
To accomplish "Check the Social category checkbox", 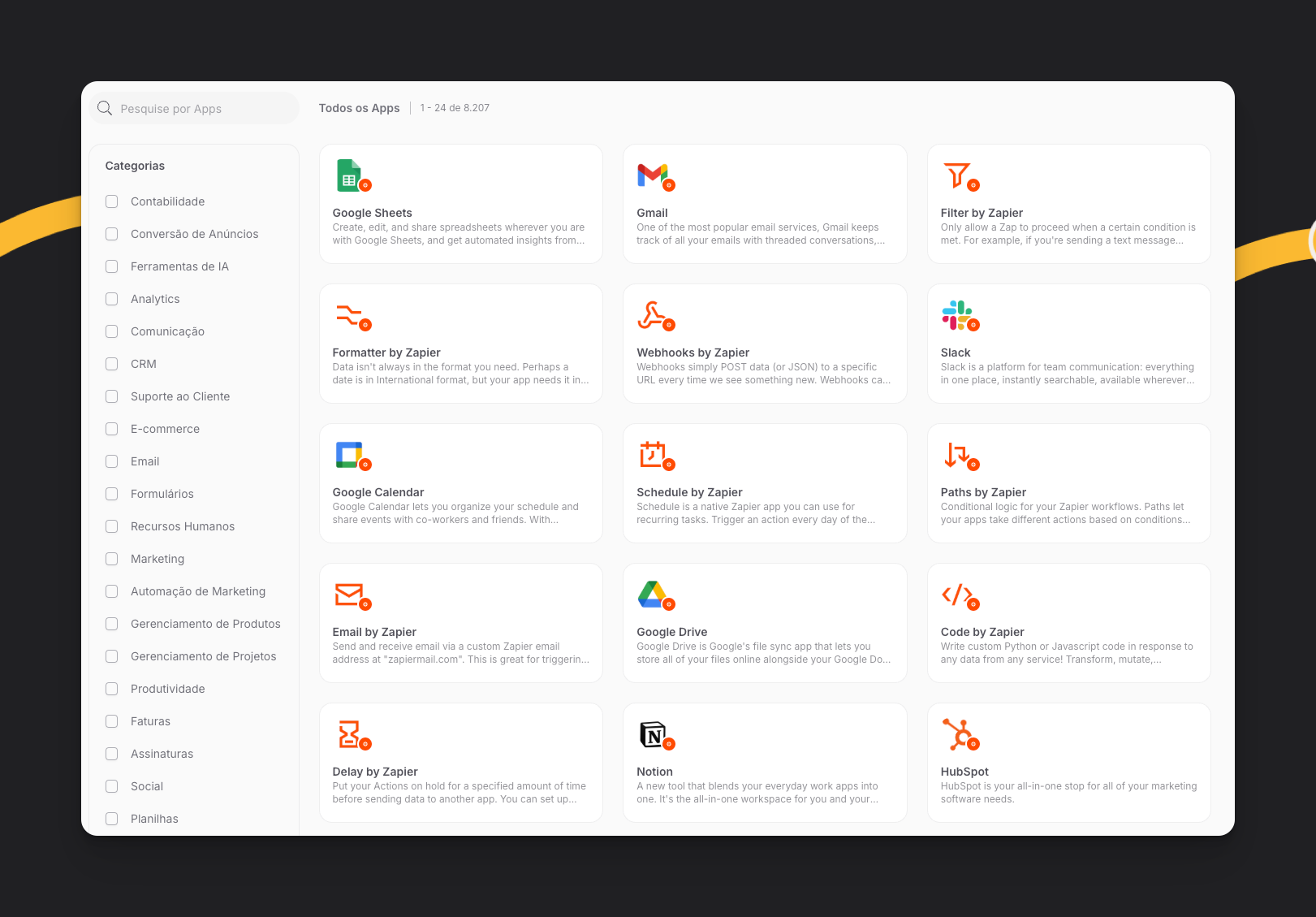I will pyautogui.click(x=112, y=786).
